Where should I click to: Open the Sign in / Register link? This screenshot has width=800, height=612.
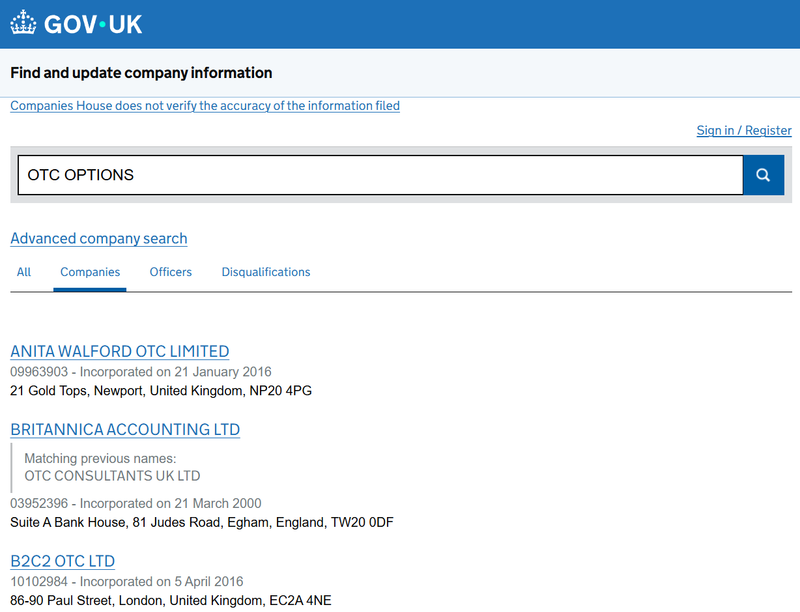click(x=744, y=131)
